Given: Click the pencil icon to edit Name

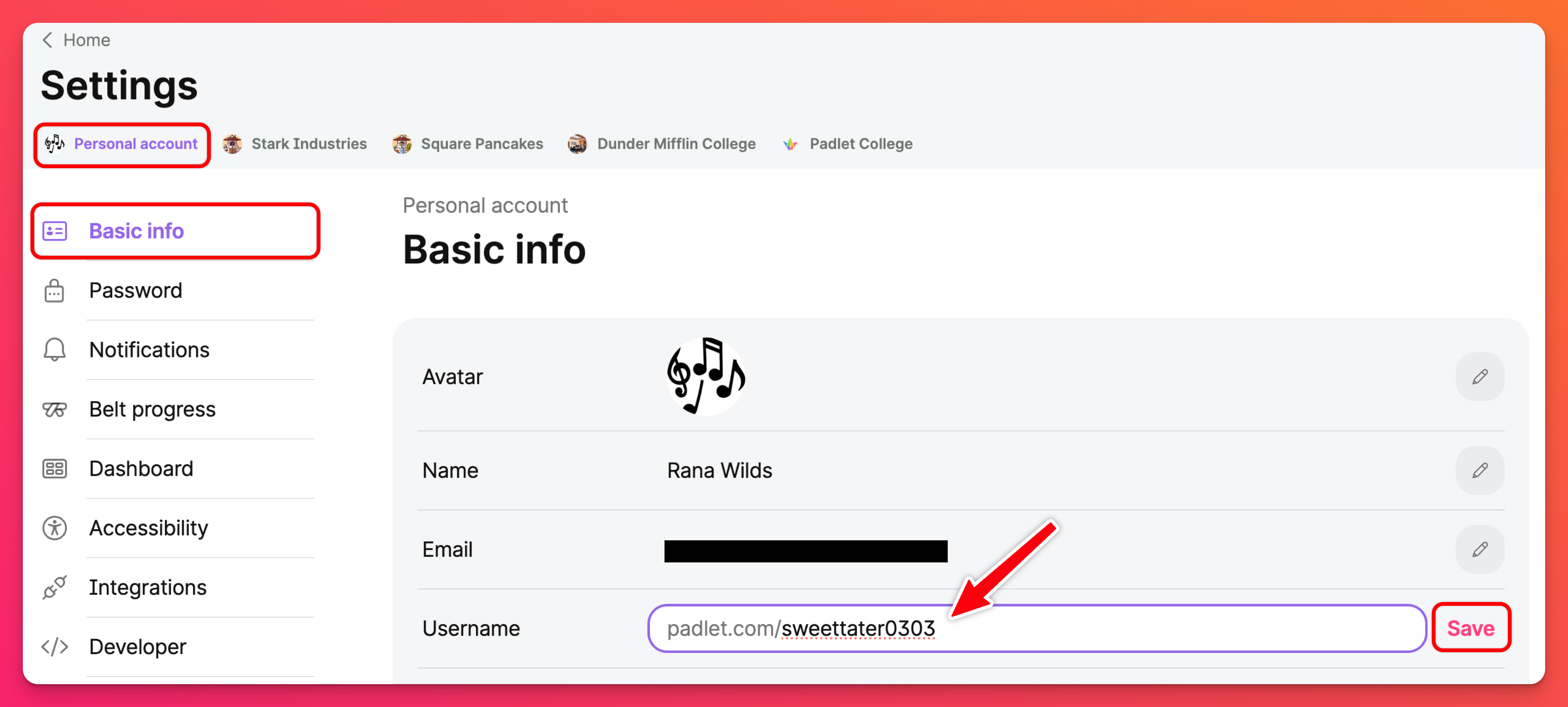Looking at the screenshot, I should 1479,470.
